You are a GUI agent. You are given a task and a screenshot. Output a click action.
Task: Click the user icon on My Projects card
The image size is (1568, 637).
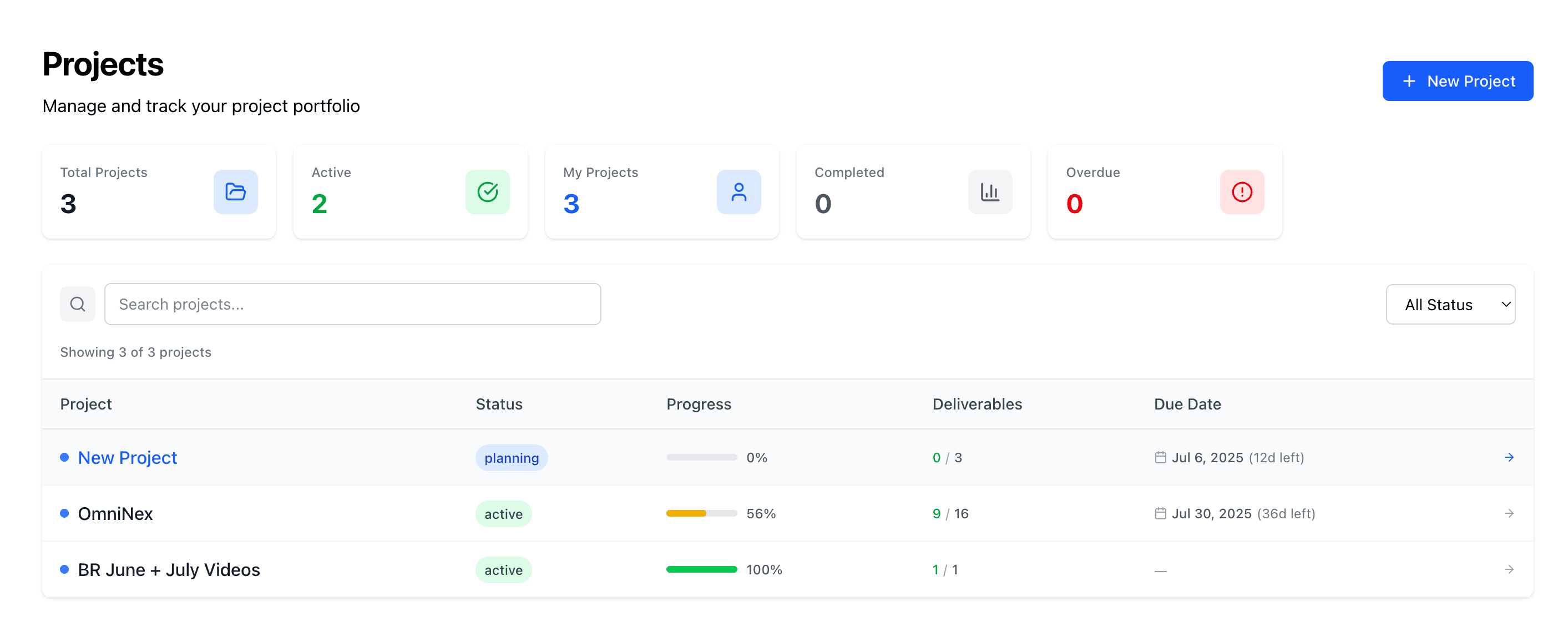(x=739, y=192)
